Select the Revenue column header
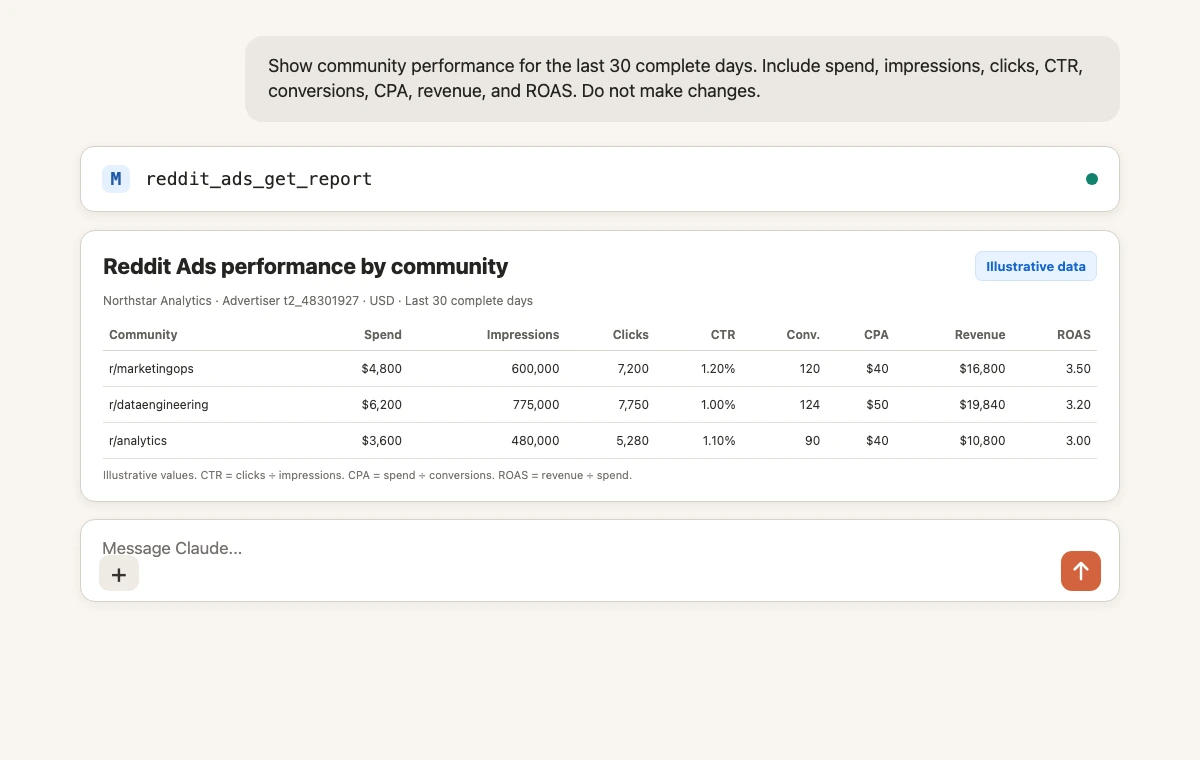The image size is (1200, 760). pyautogui.click(x=980, y=335)
